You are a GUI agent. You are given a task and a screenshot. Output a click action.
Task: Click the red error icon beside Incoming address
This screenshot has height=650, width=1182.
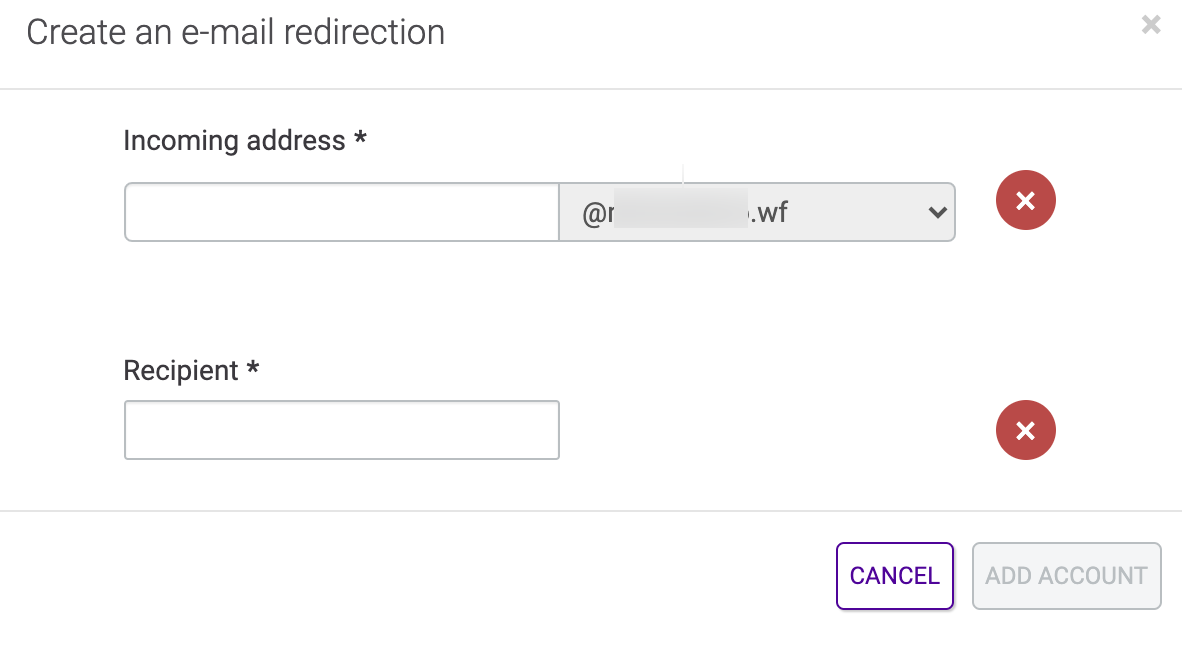tap(1025, 201)
